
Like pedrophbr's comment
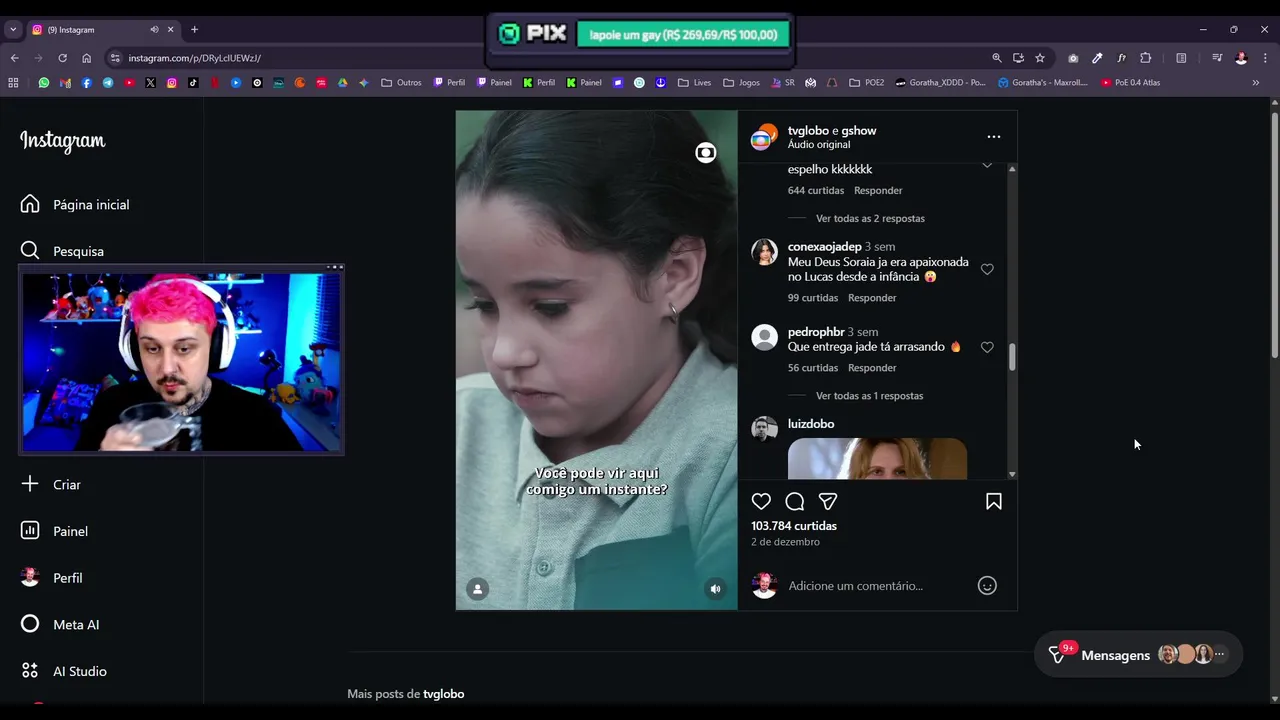pos(987,347)
